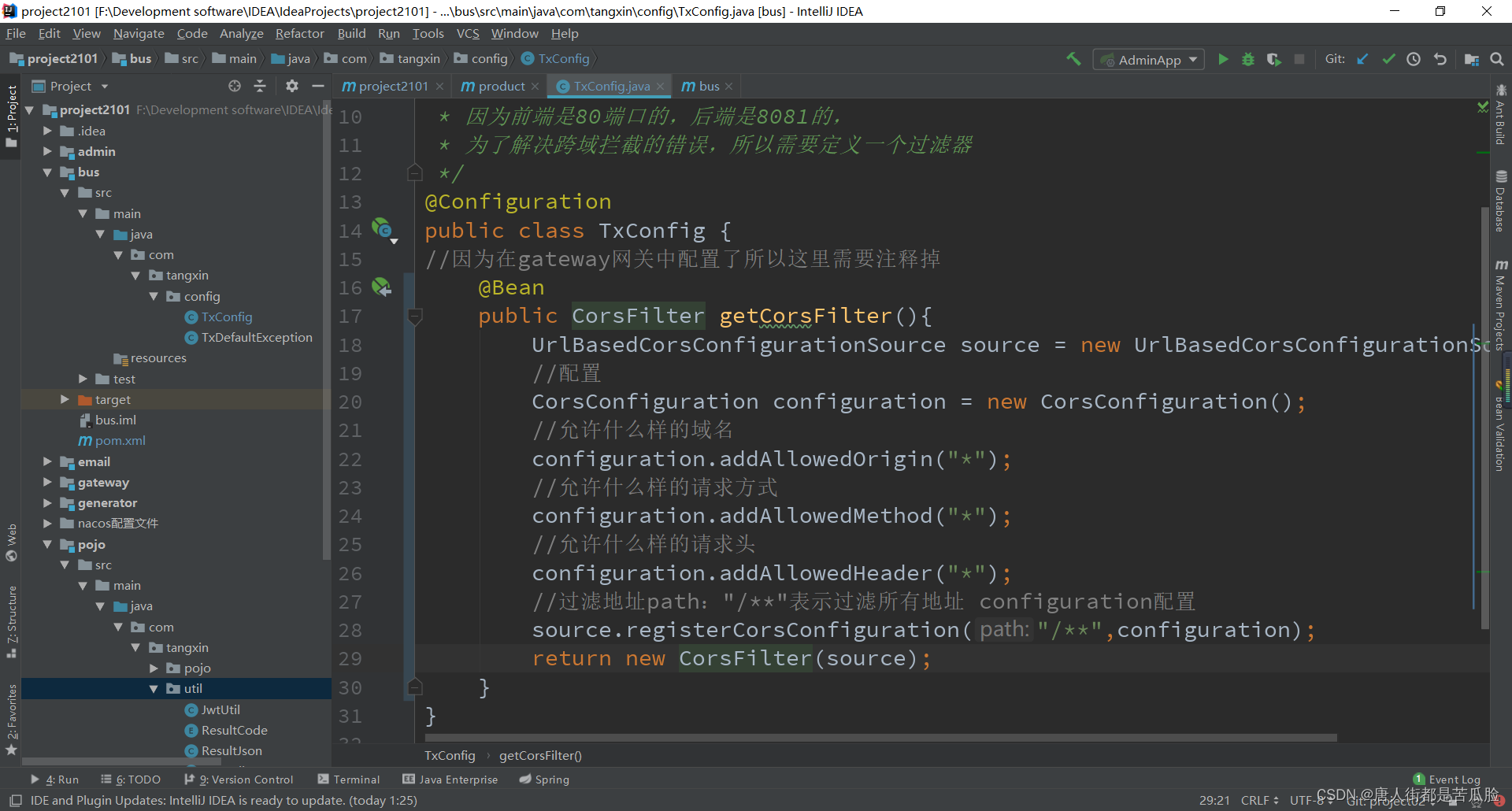Toggle the Spring tool window
1512x811 pixels.
pyautogui.click(x=544, y=780)
